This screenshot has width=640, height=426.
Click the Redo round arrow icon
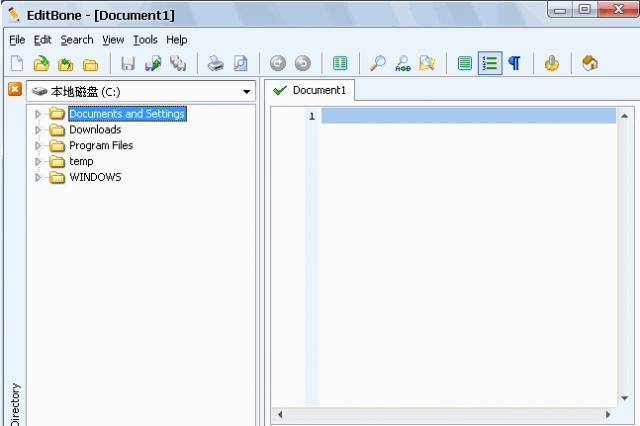[x=303, y=64]
